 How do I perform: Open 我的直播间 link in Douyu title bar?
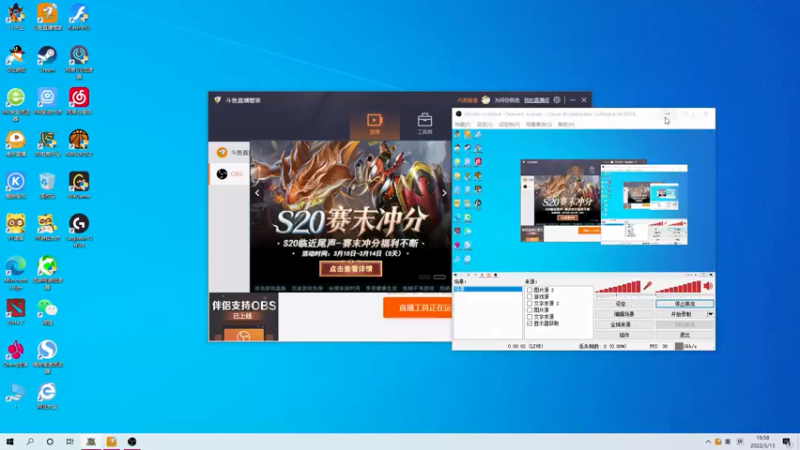coord(536,101)
